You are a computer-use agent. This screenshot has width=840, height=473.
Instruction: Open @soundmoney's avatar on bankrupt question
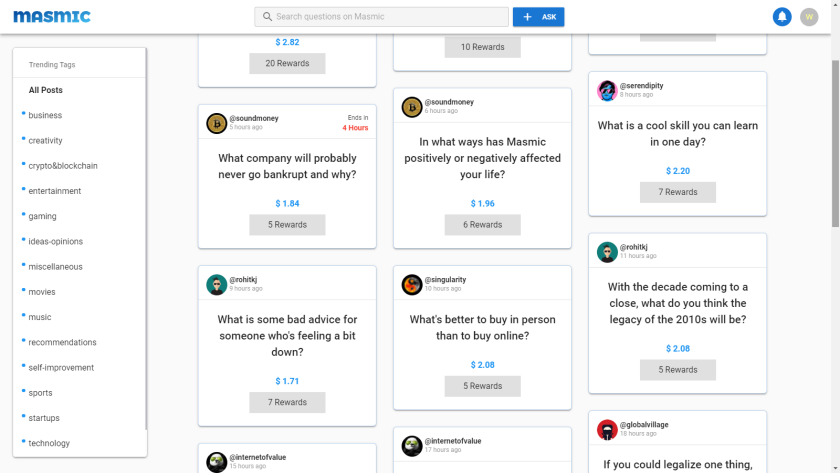(x=216, y=123)
